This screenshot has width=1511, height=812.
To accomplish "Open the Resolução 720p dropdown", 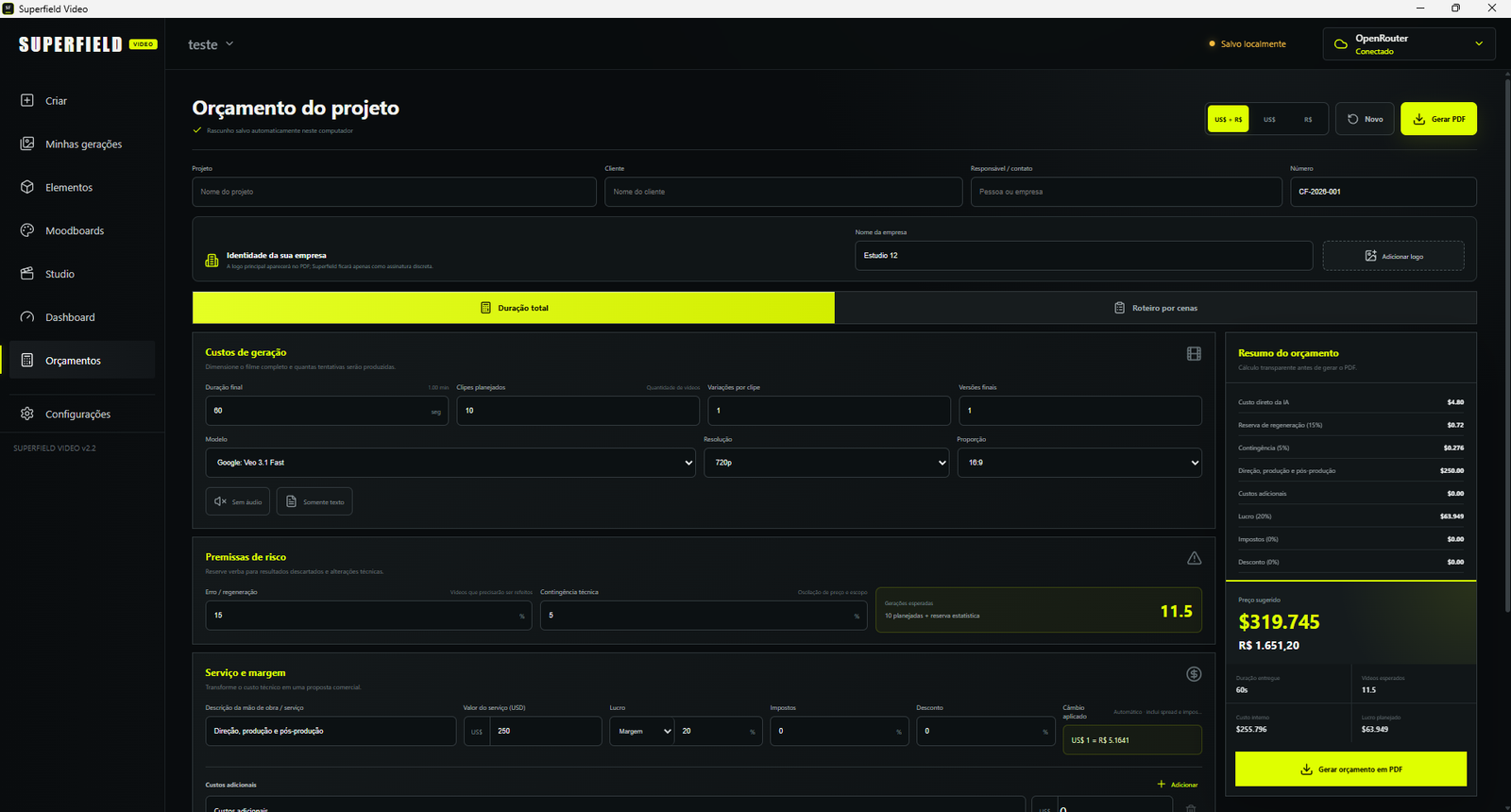I will [x=826, y=463].
